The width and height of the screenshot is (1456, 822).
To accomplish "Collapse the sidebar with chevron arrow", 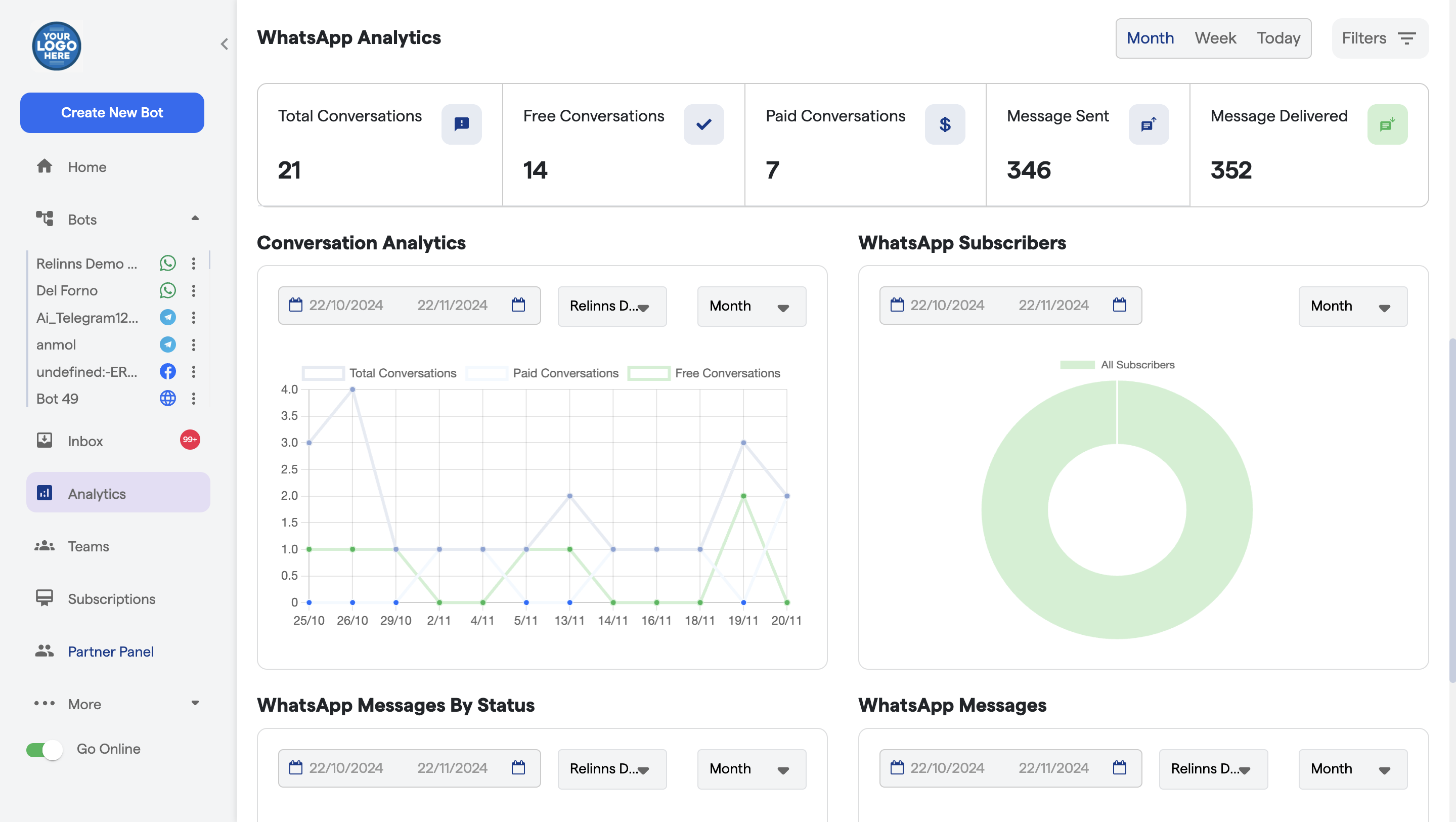I will [x=225, y=44].
